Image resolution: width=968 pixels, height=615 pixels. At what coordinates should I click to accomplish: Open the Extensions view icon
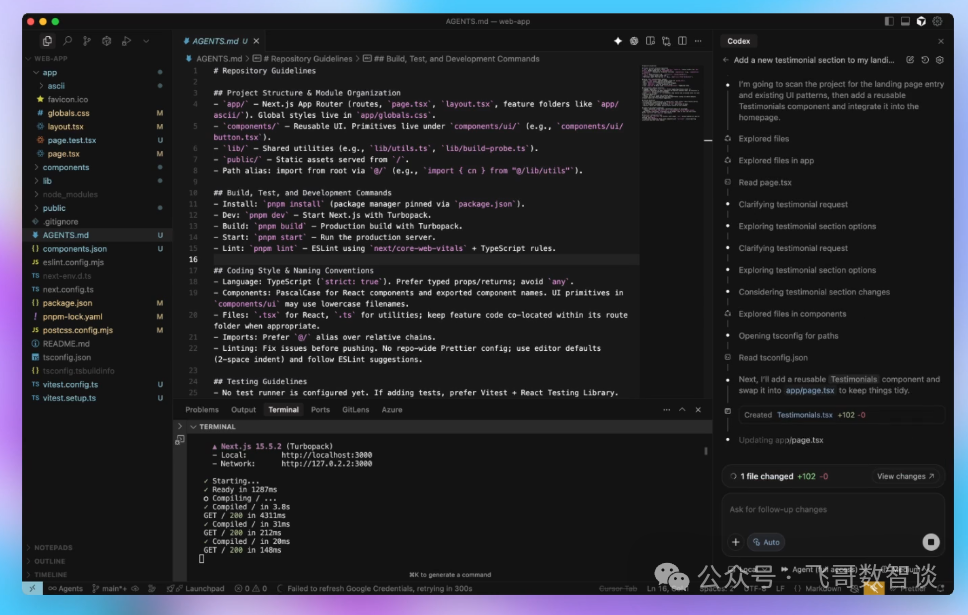tap(107, 41)
